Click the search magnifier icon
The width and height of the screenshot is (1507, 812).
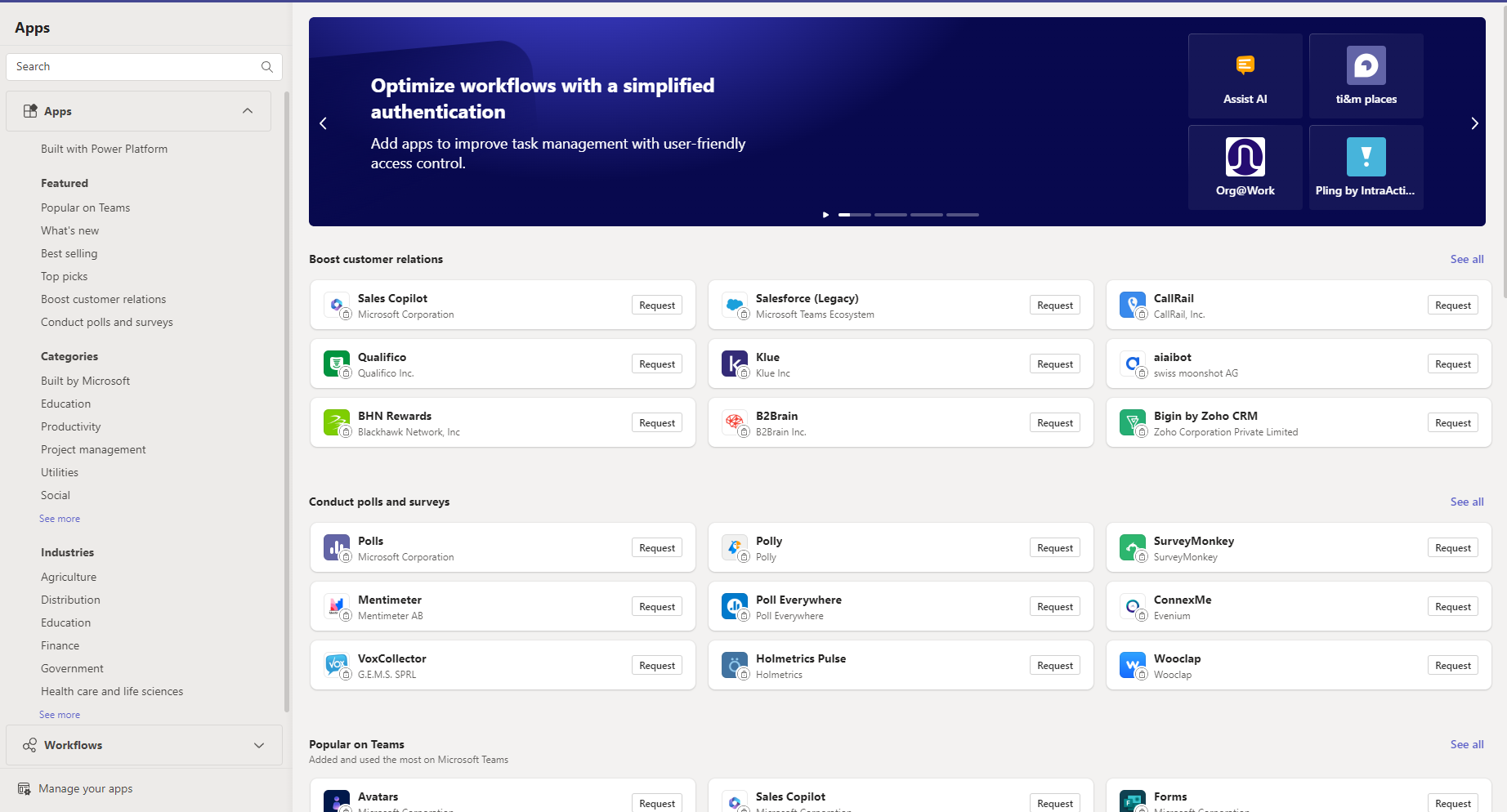point(266,67)
